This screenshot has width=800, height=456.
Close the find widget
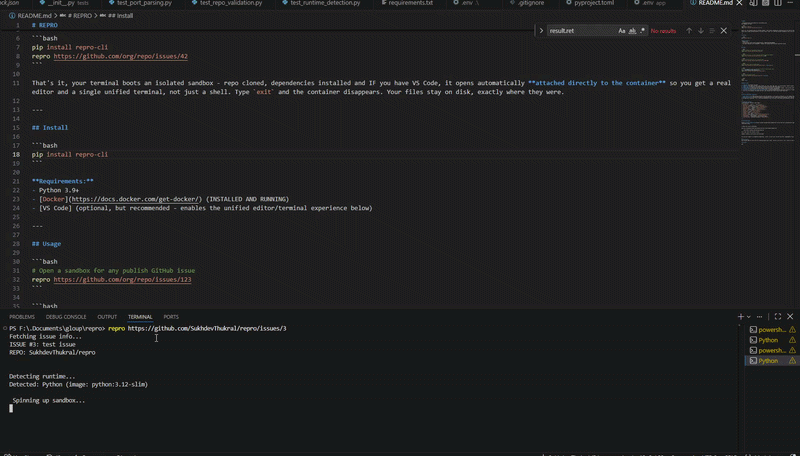click(723, 31)
